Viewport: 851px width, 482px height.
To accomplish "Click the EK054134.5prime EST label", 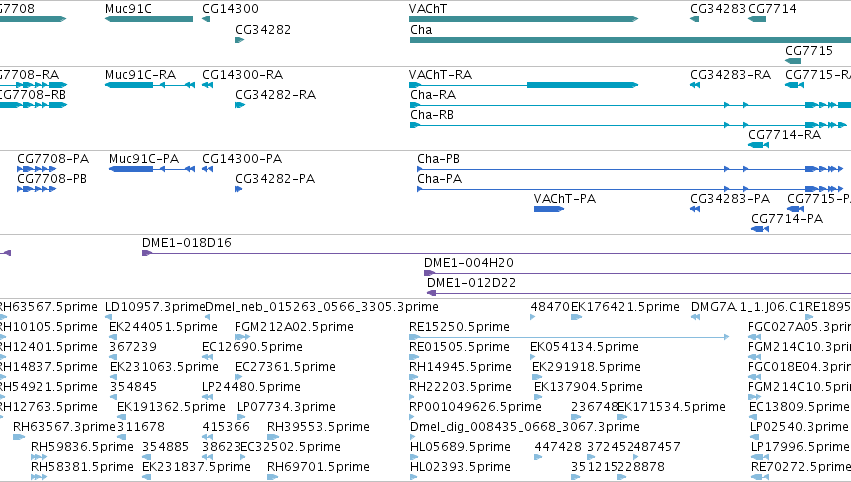I will point(585,347).
